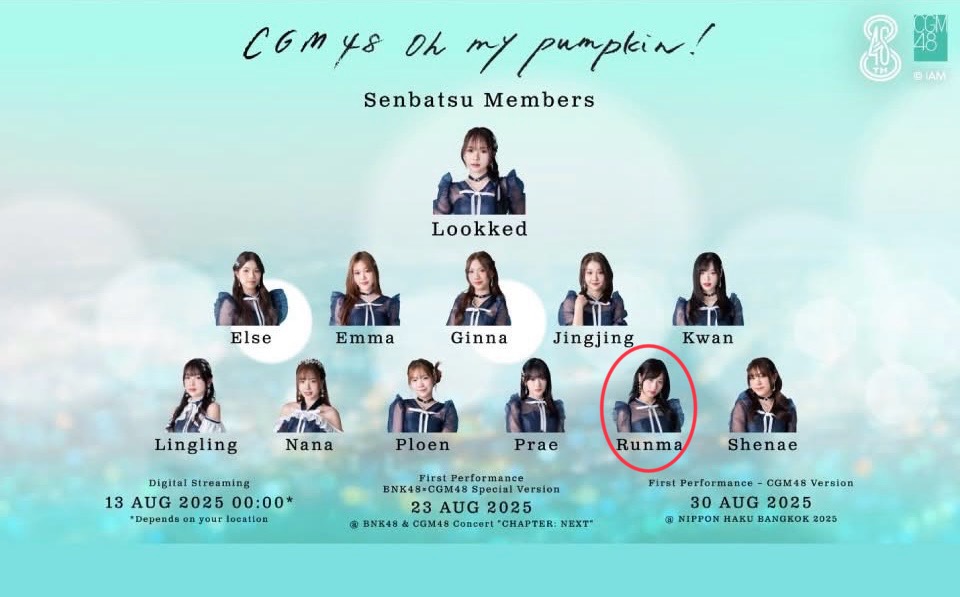Select Else's member photo
This screenshot has width=960, height=597.
251,288
